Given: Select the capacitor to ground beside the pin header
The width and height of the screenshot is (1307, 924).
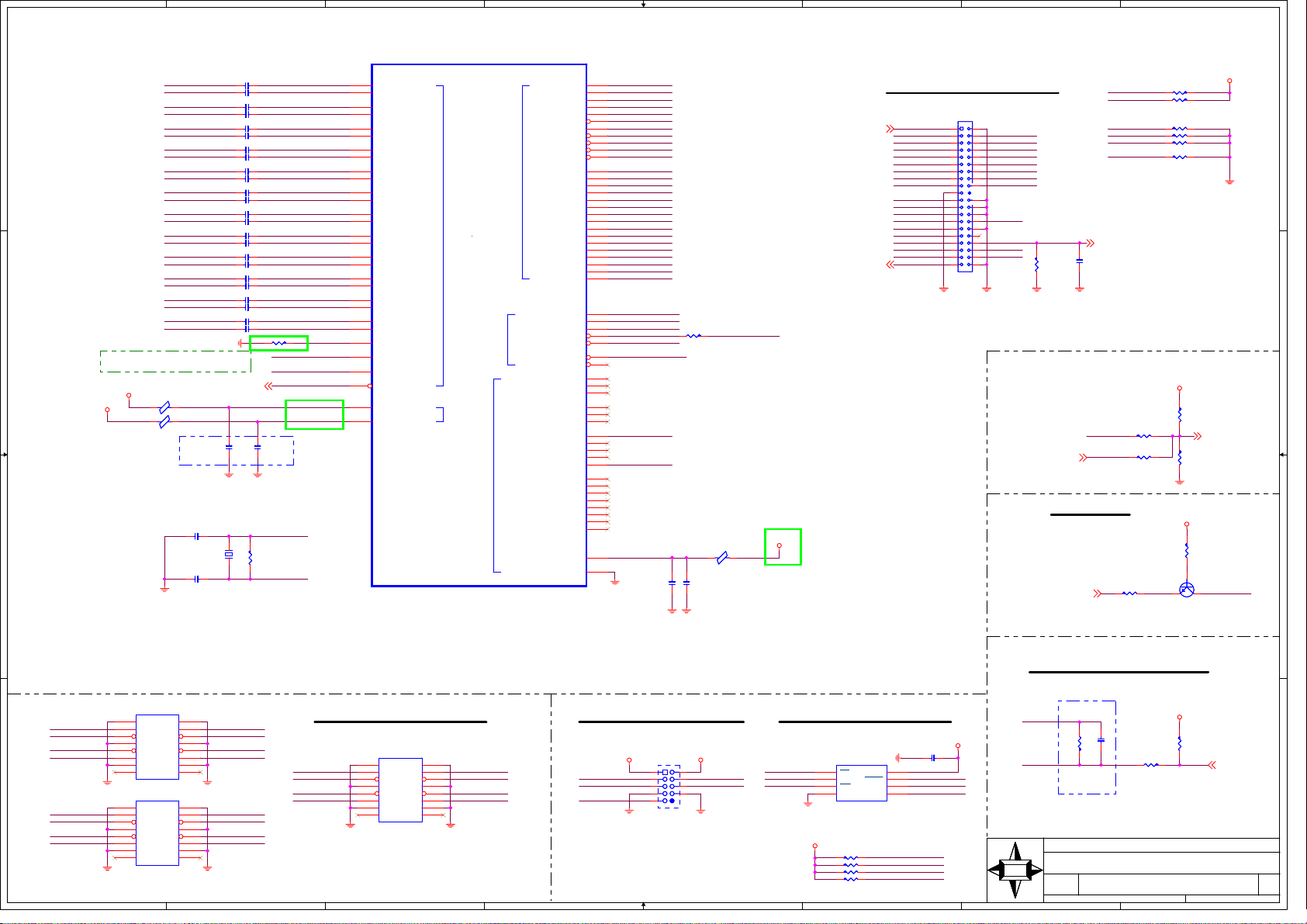Looking at the screenshot, I should coord(1079,261).
